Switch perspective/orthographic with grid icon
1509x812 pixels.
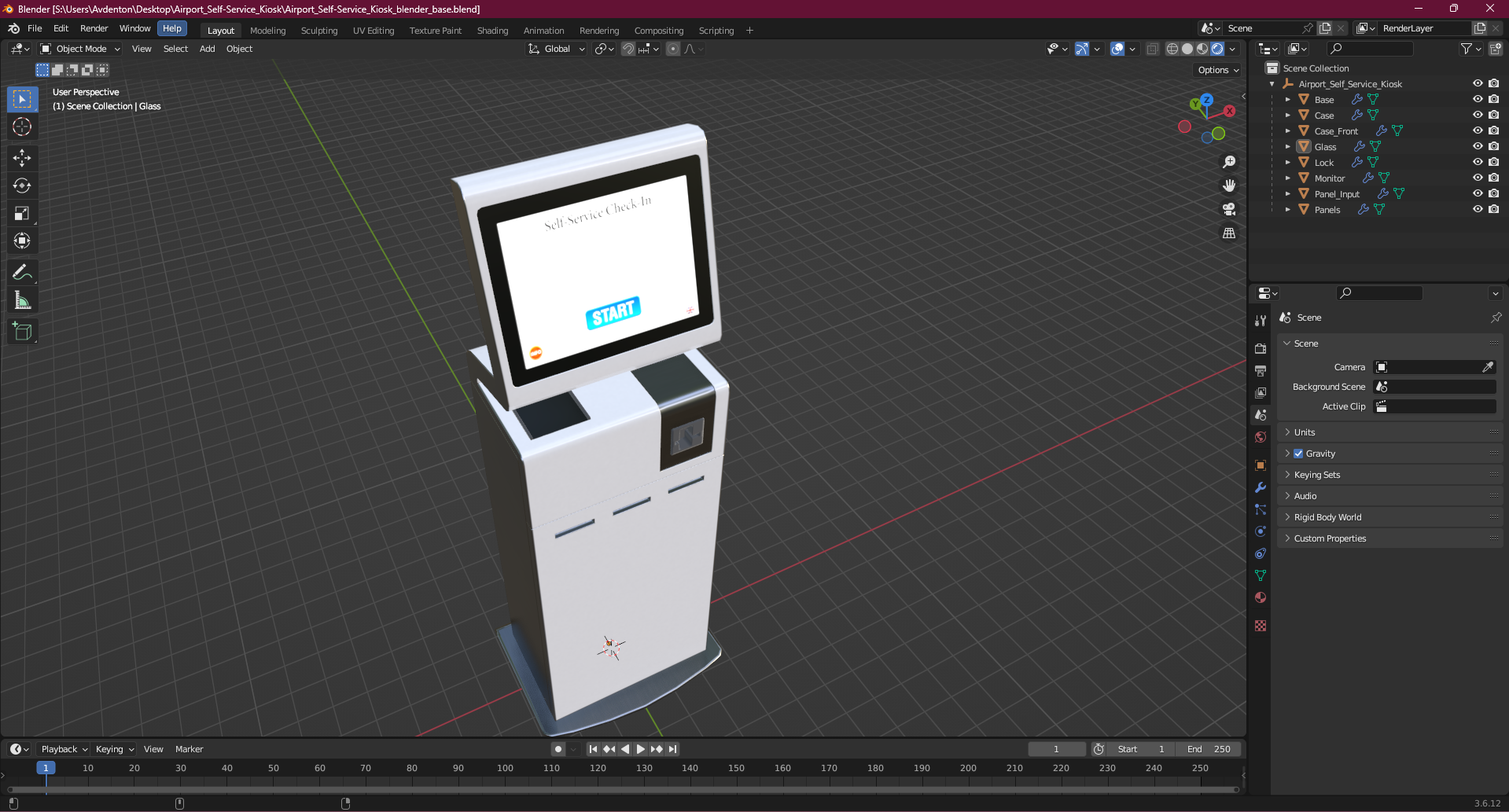(x=1229, y=233)
